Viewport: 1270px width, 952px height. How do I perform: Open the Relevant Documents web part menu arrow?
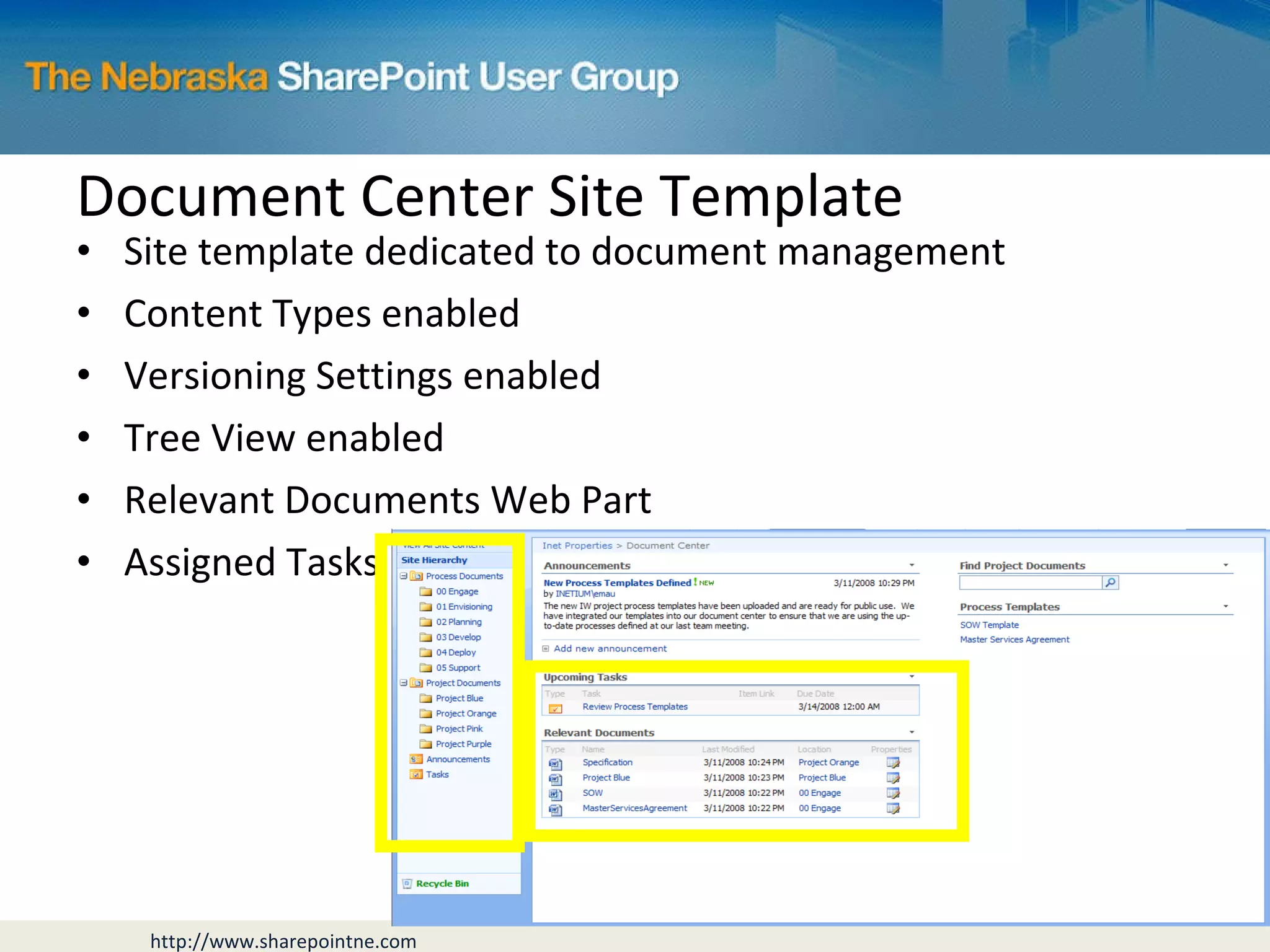pos(912,733)
